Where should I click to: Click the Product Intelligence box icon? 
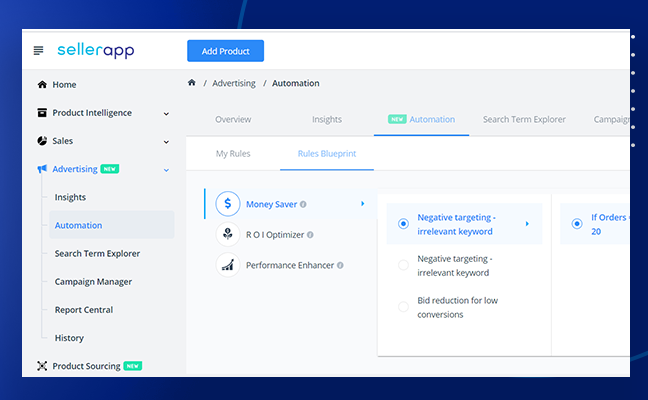tap(42, 112)
